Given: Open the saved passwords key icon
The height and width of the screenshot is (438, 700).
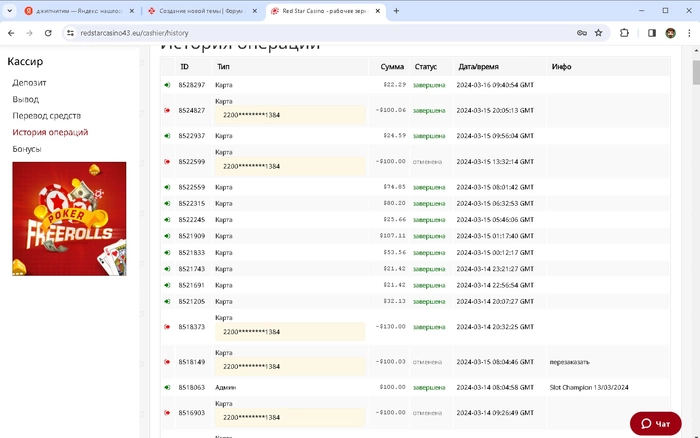Looking at the screenshot, I should click(581, 32).
